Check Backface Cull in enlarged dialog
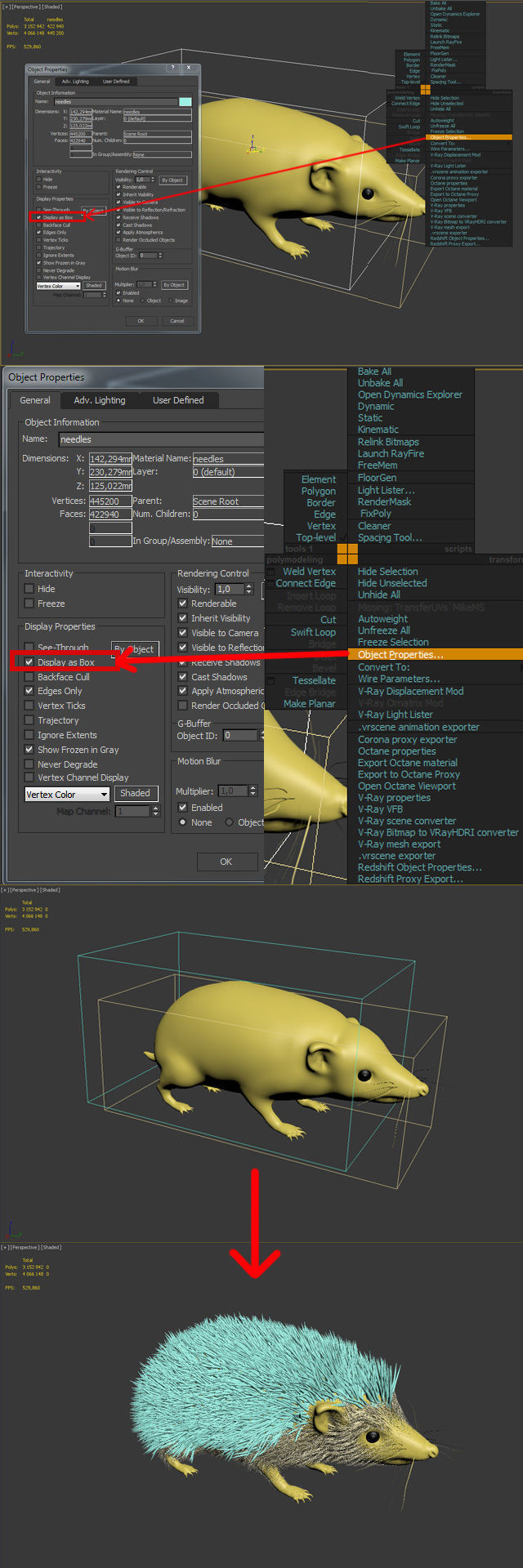Screen dimensions: 523x1568 click(29, 677)
